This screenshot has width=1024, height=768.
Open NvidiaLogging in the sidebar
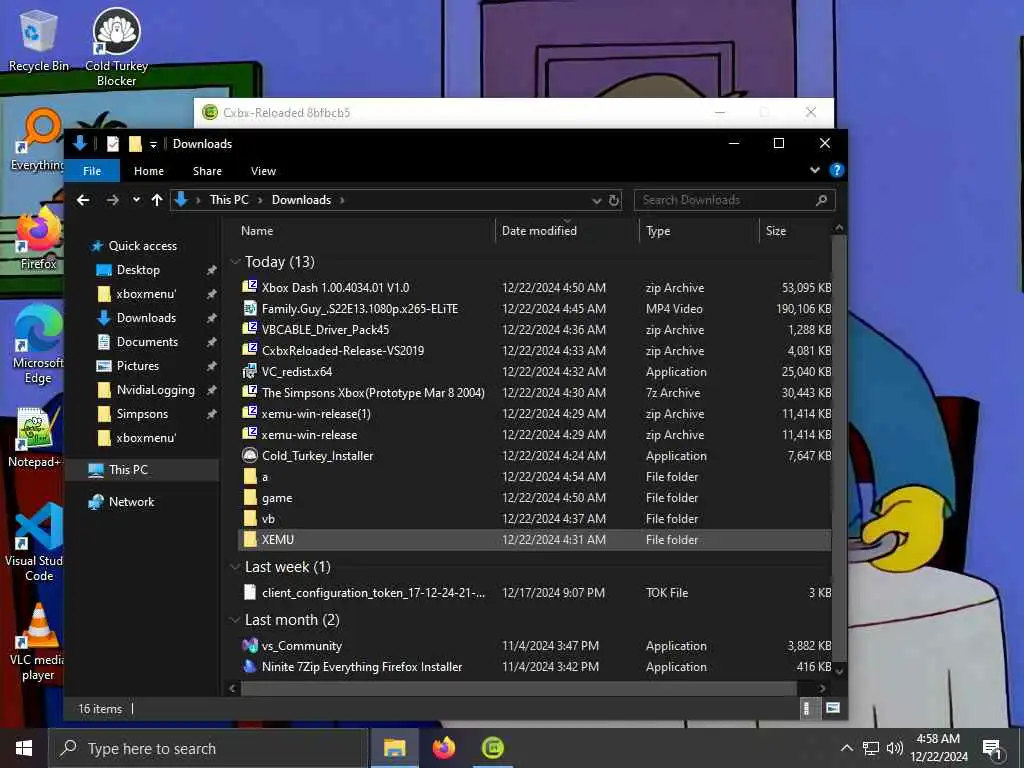click(x=155, y=390)
